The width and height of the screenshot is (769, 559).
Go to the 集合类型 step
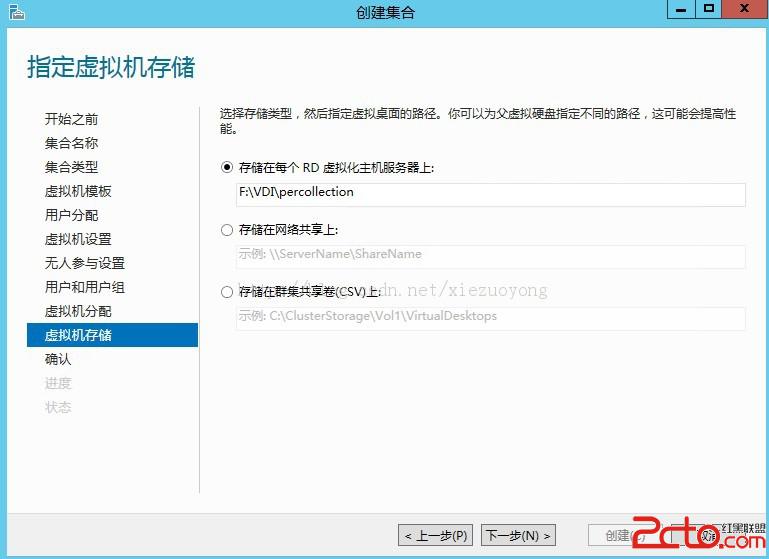[71, 167]
